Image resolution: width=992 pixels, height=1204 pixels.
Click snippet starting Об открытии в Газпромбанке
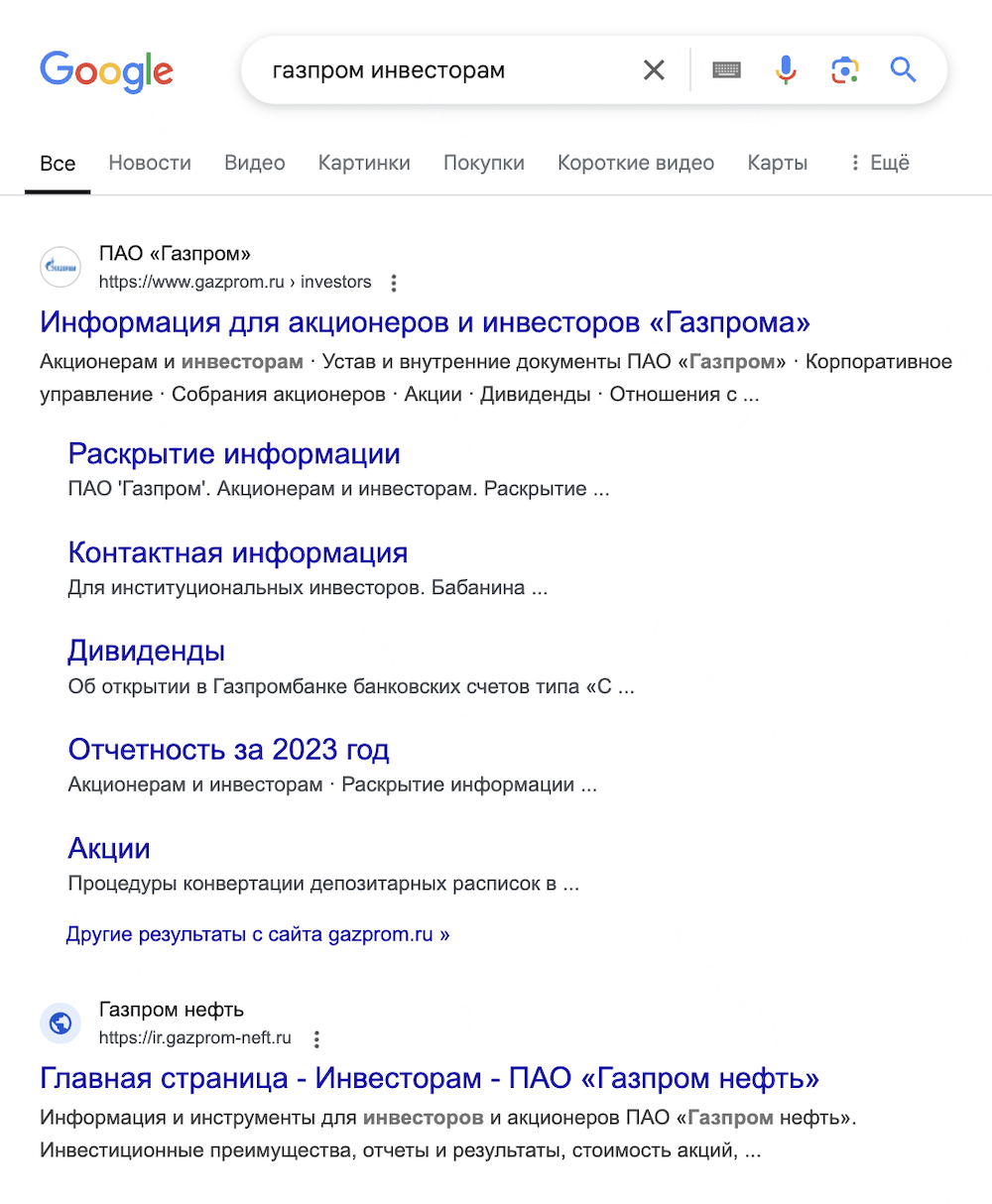(351, 686)
